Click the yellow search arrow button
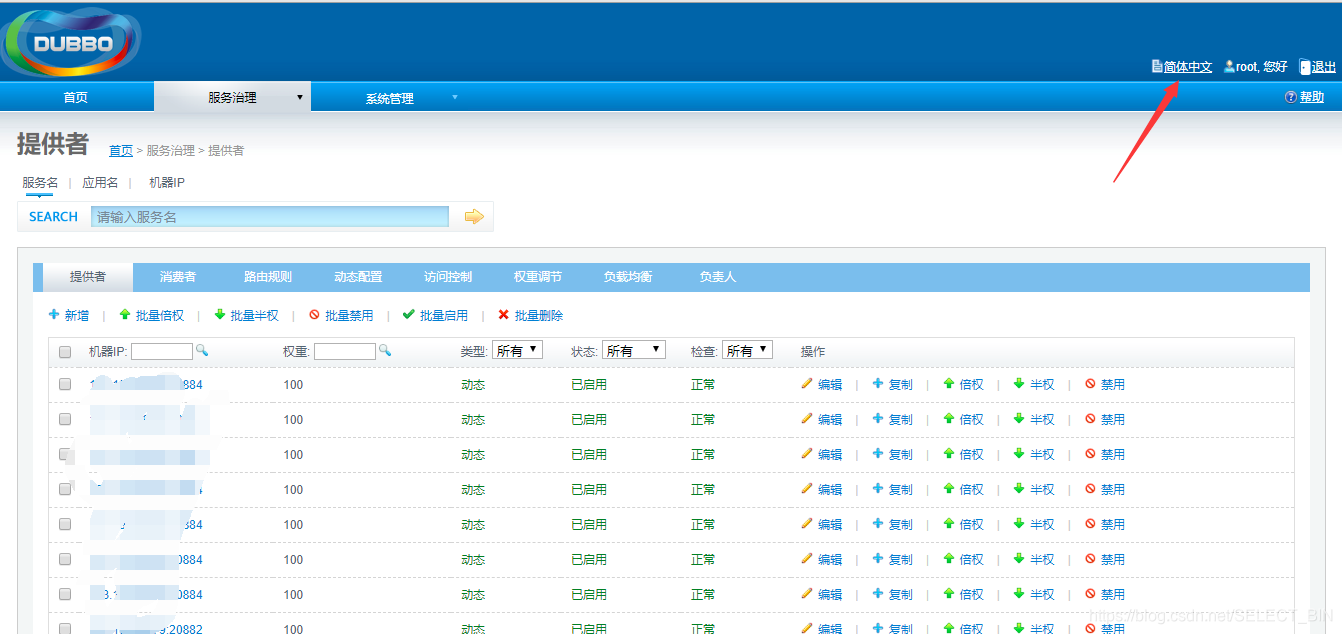Viewport: 1342px width, 634px height. point(474,216)
